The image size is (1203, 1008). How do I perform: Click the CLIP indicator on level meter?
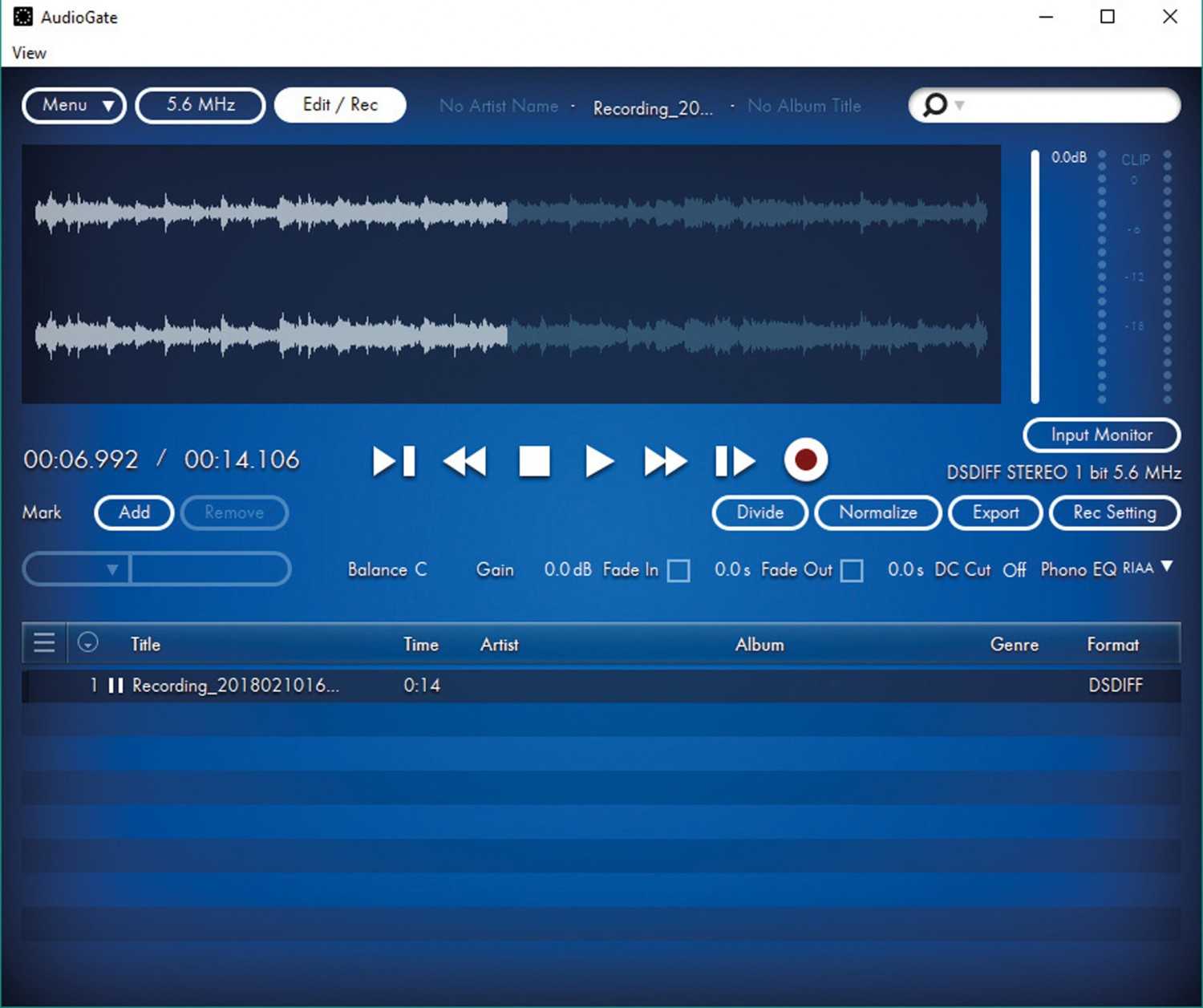coord(1136,160)
